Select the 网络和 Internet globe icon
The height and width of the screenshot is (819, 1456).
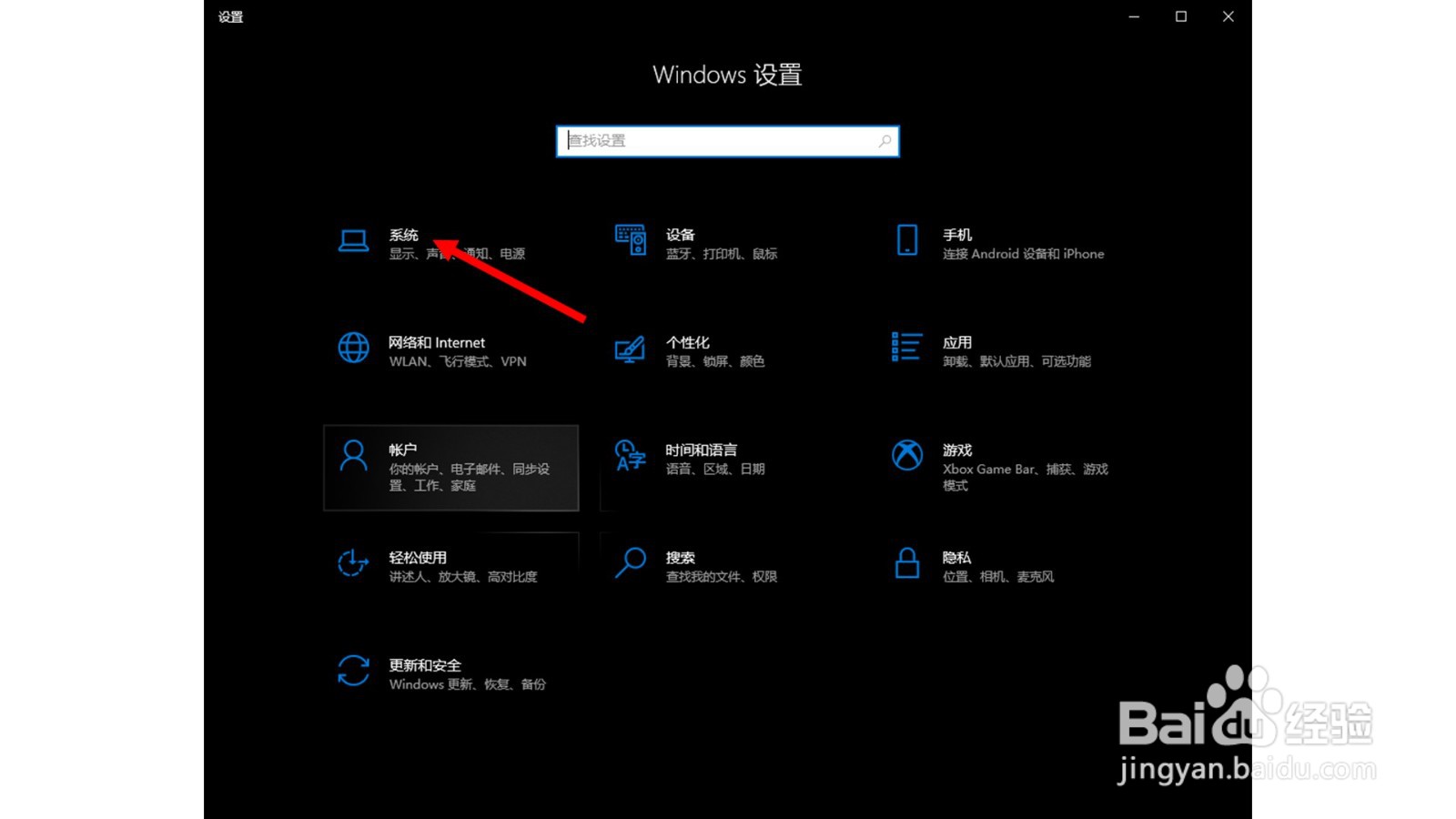coord(354,348)
